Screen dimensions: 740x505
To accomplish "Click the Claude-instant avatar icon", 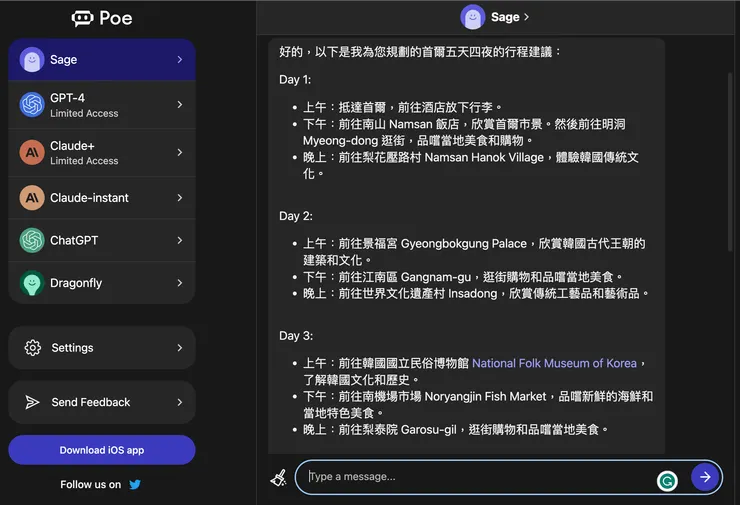I will click(32, 197).
